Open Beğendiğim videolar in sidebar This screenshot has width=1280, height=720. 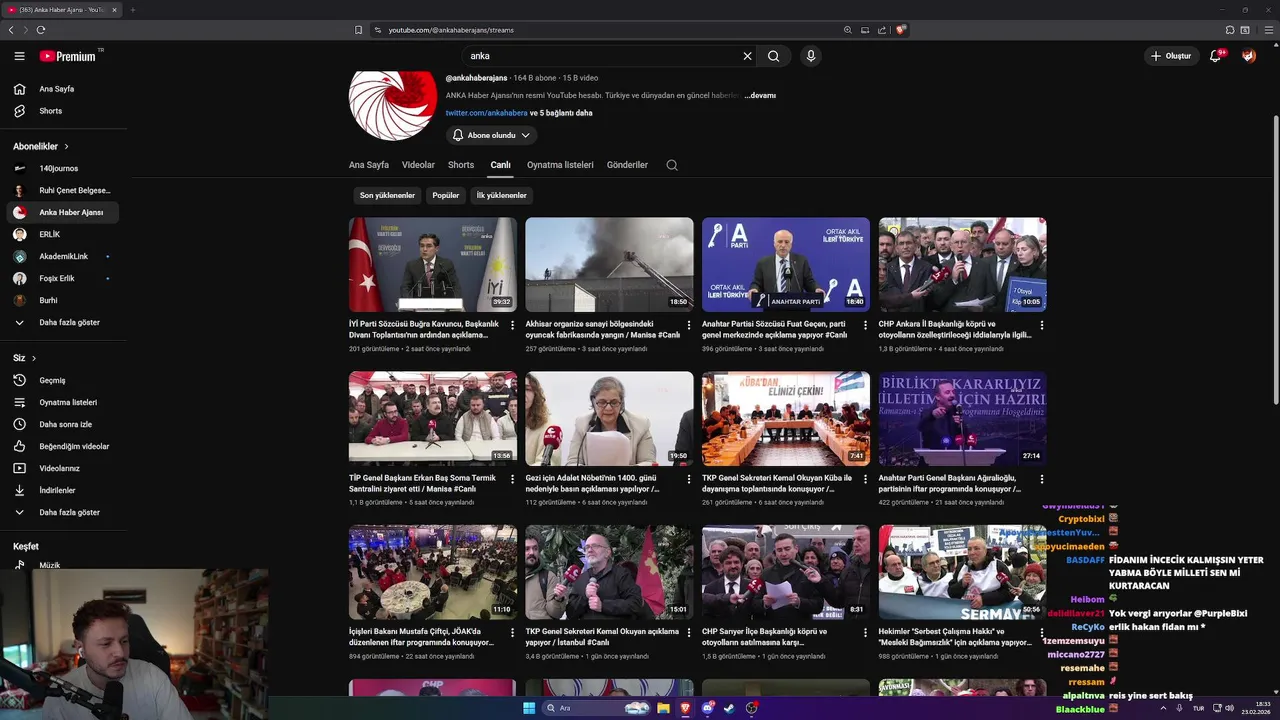coord(63,447)
